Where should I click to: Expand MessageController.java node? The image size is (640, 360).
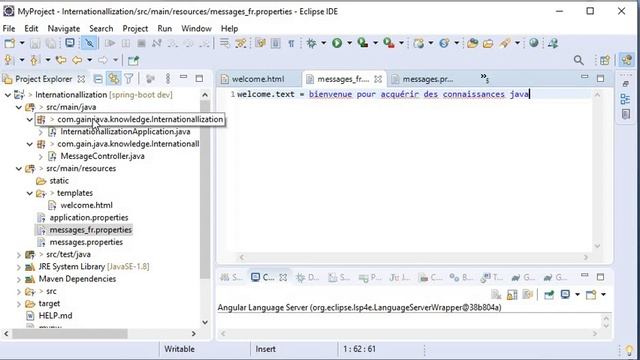tap(40, 156)
